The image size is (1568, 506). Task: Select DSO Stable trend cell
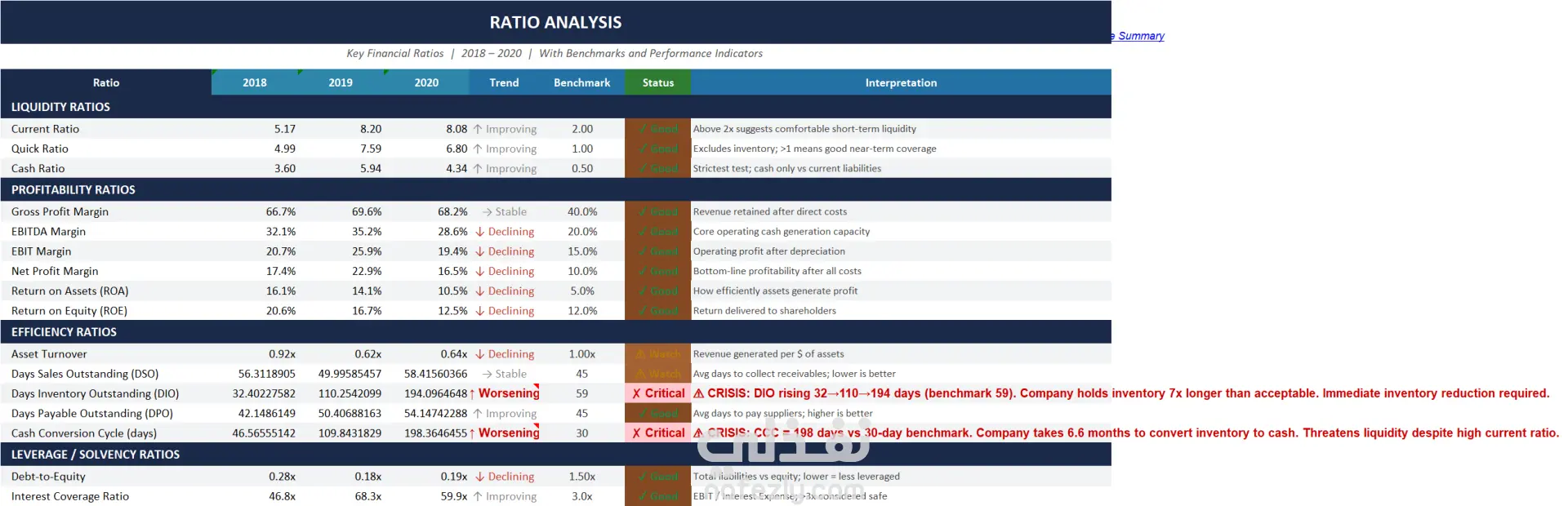tap(504, 374)
